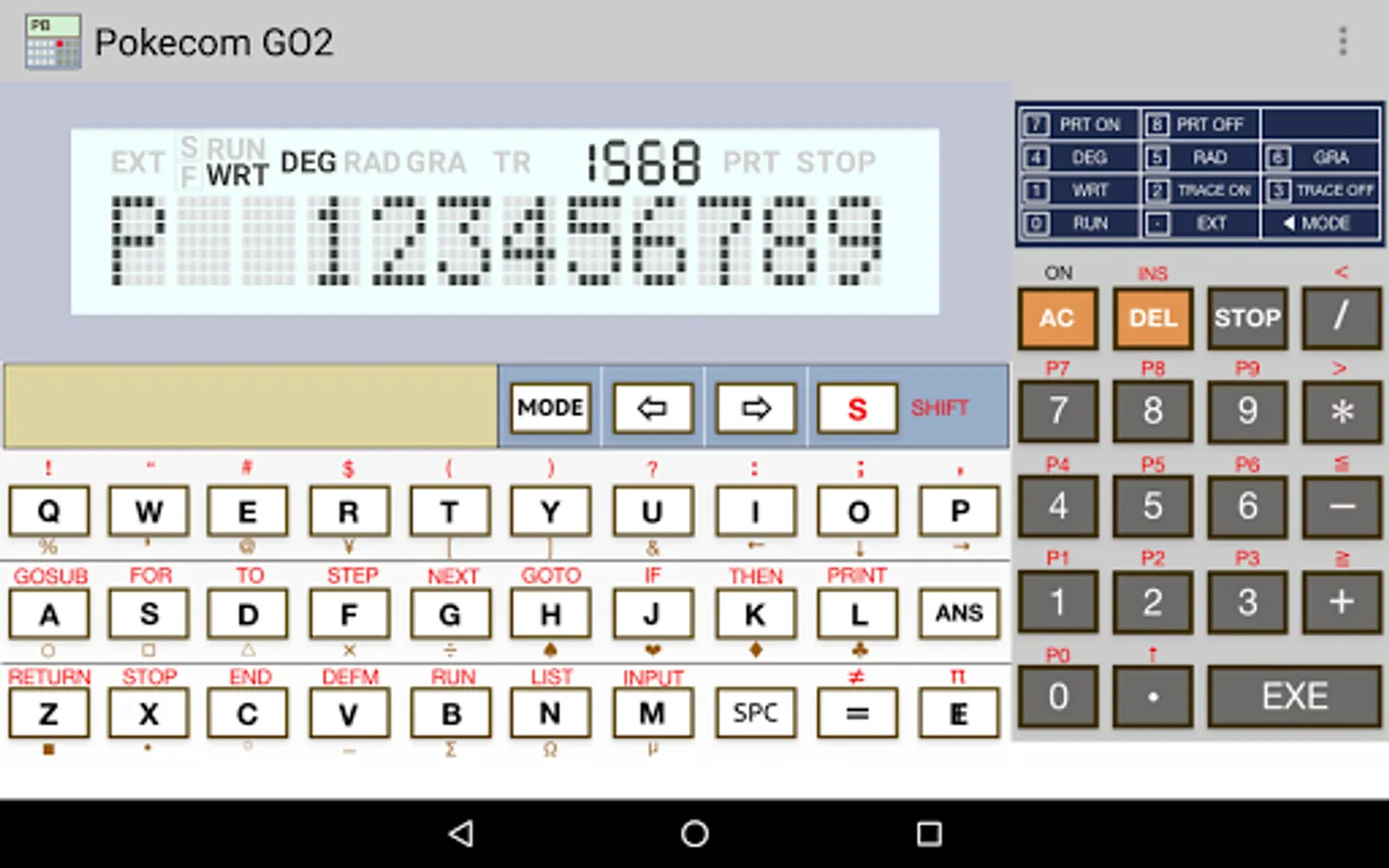Tap the Android back navigation button
1389x868 pixels.
[x=462, y=833]
